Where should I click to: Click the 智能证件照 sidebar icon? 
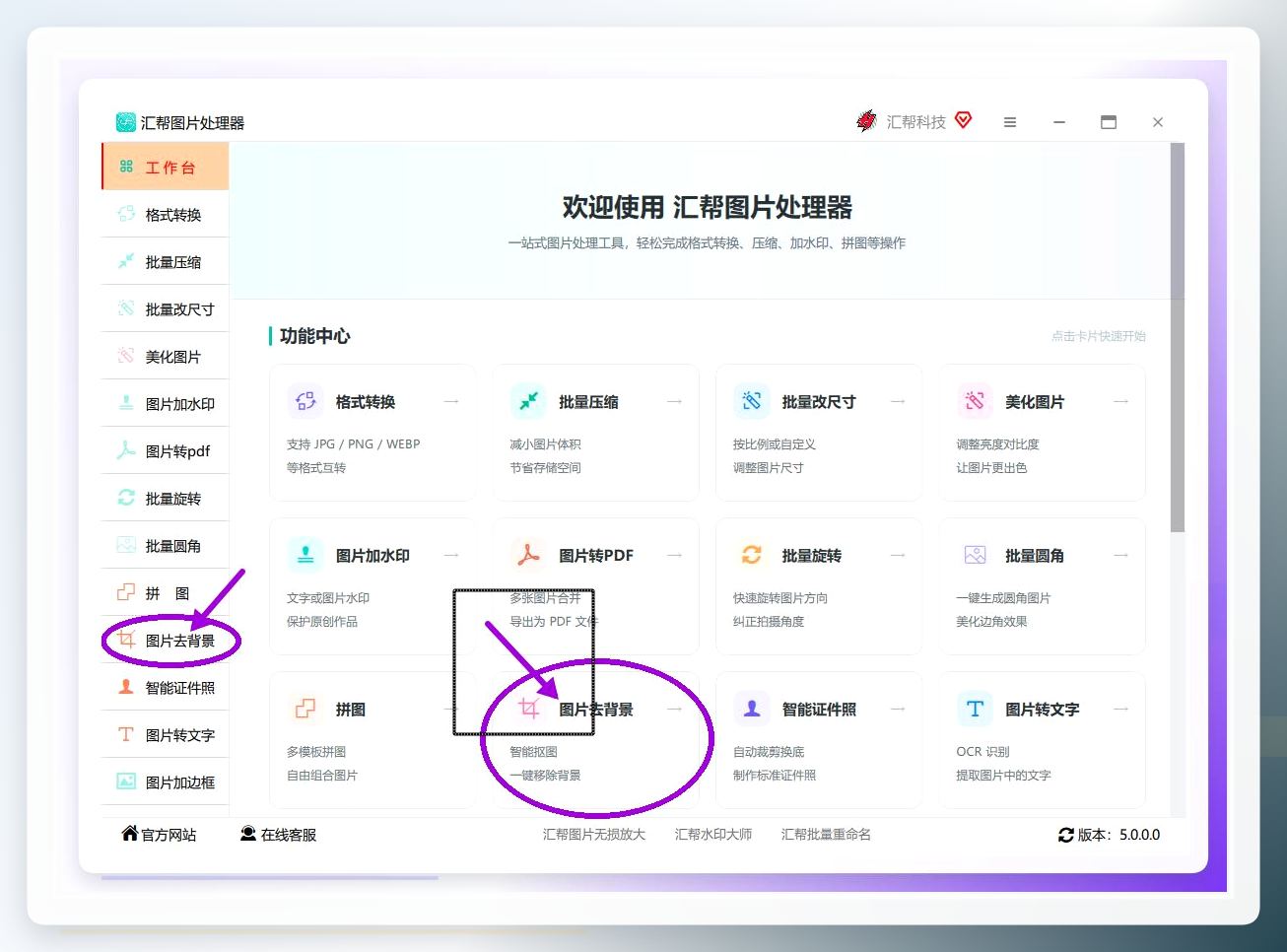point(126,687)
